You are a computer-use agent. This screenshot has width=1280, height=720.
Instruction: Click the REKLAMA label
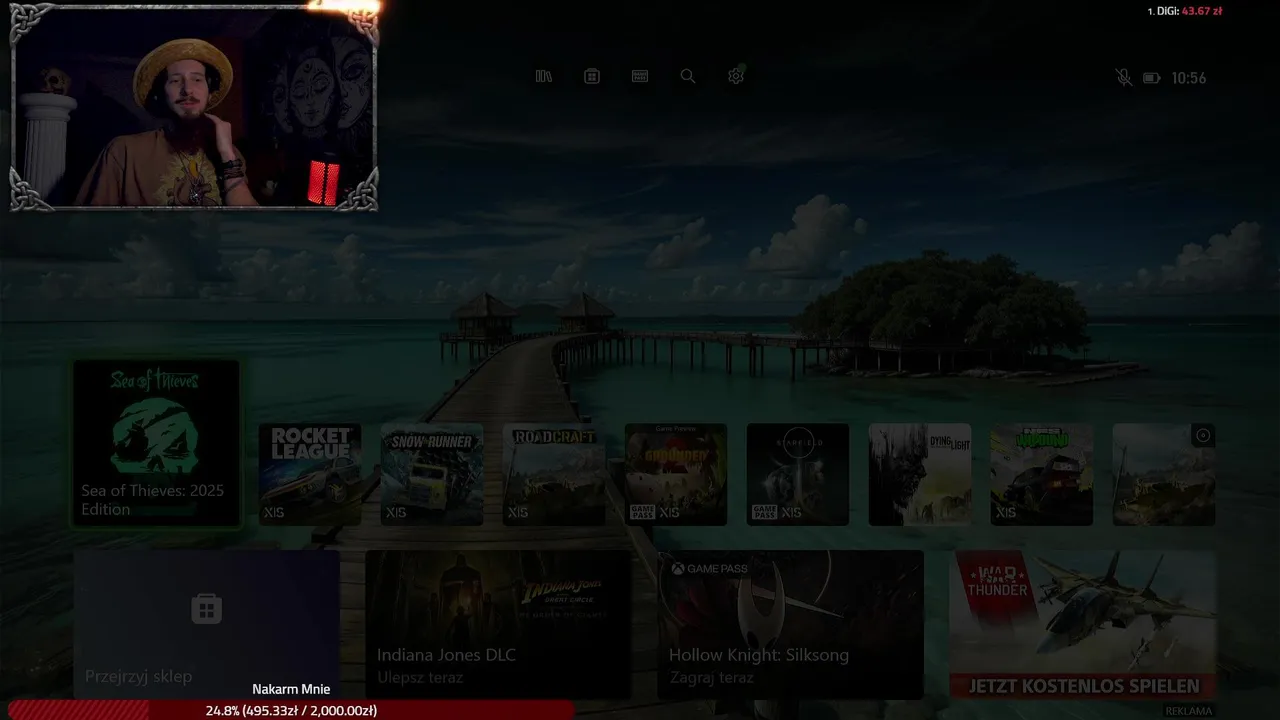point(1189,711)
